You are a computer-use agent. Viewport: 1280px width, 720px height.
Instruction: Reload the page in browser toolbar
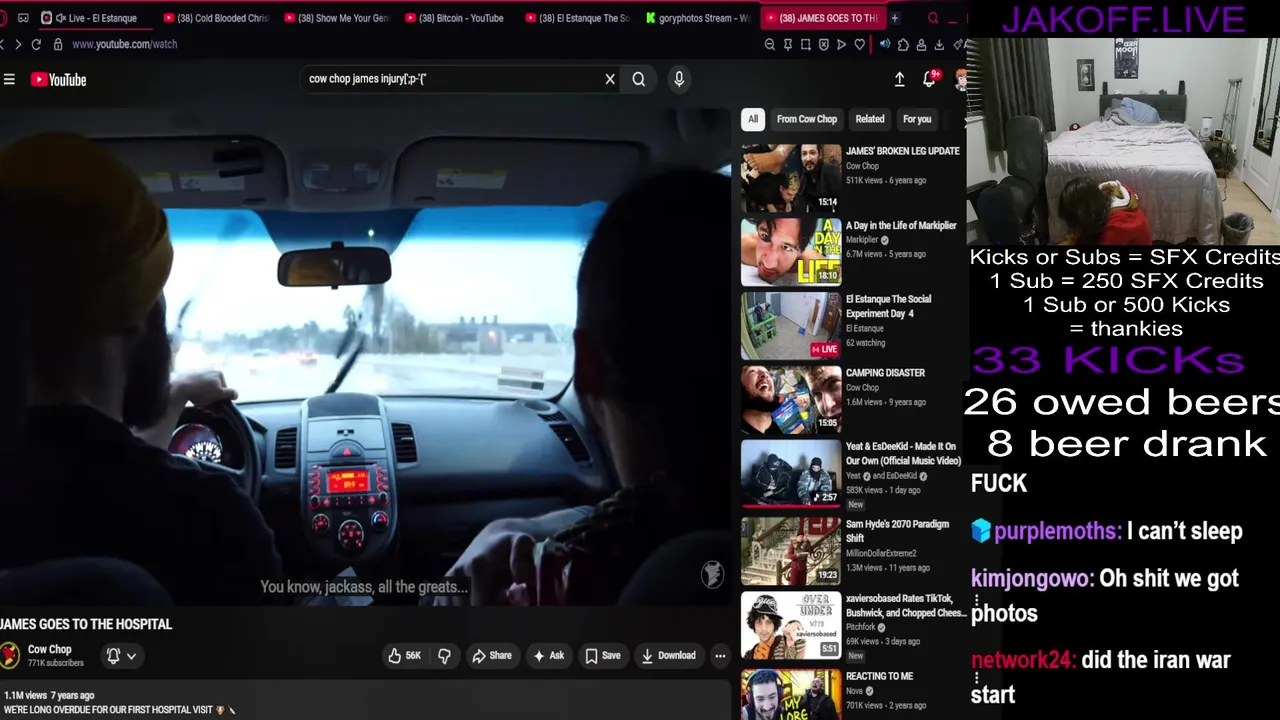(x=36, y=44)
